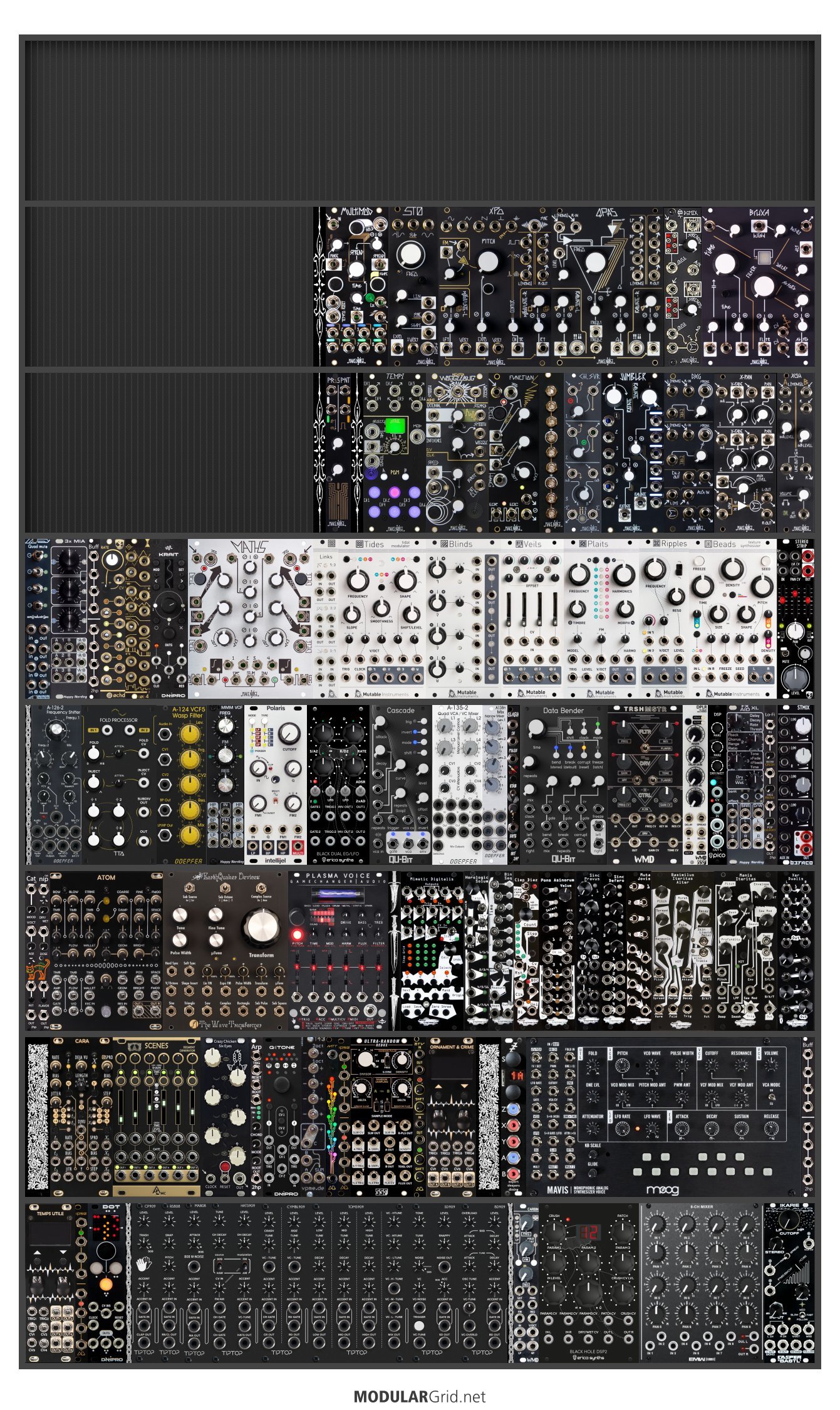Click the Moog logo on Mavis
The width and height of the screenshot is (840, 1410).
pyautogui.click(x=662, y=1189)
